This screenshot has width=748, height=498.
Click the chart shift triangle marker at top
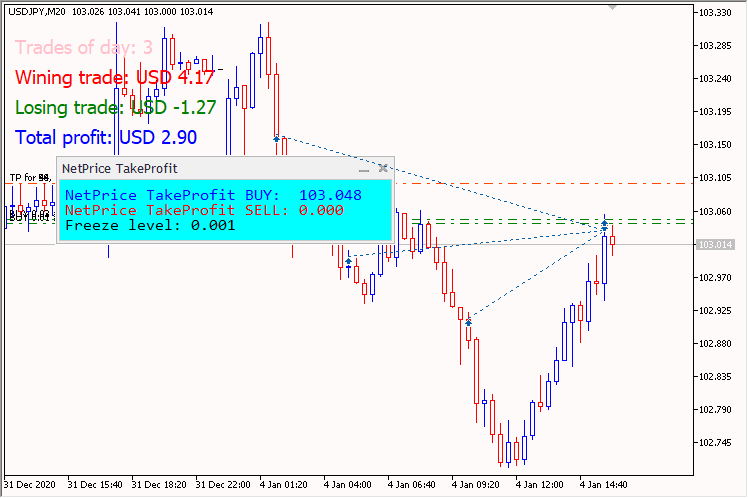[x=613, y=7]
